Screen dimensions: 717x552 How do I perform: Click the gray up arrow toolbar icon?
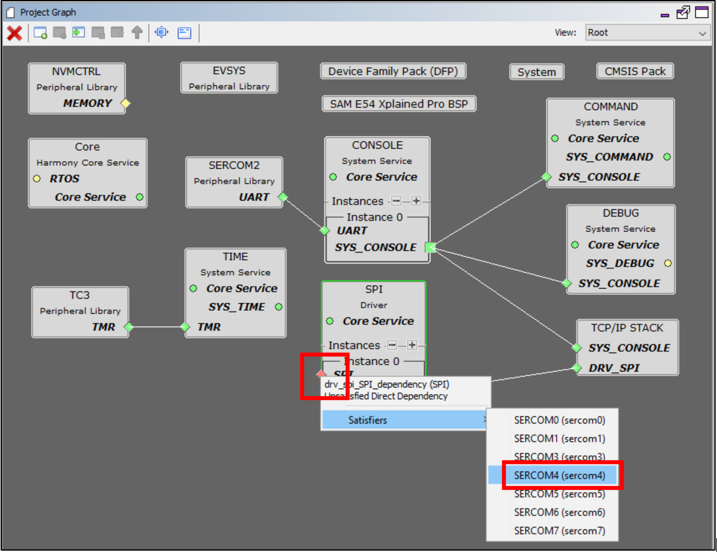point(137,33)
